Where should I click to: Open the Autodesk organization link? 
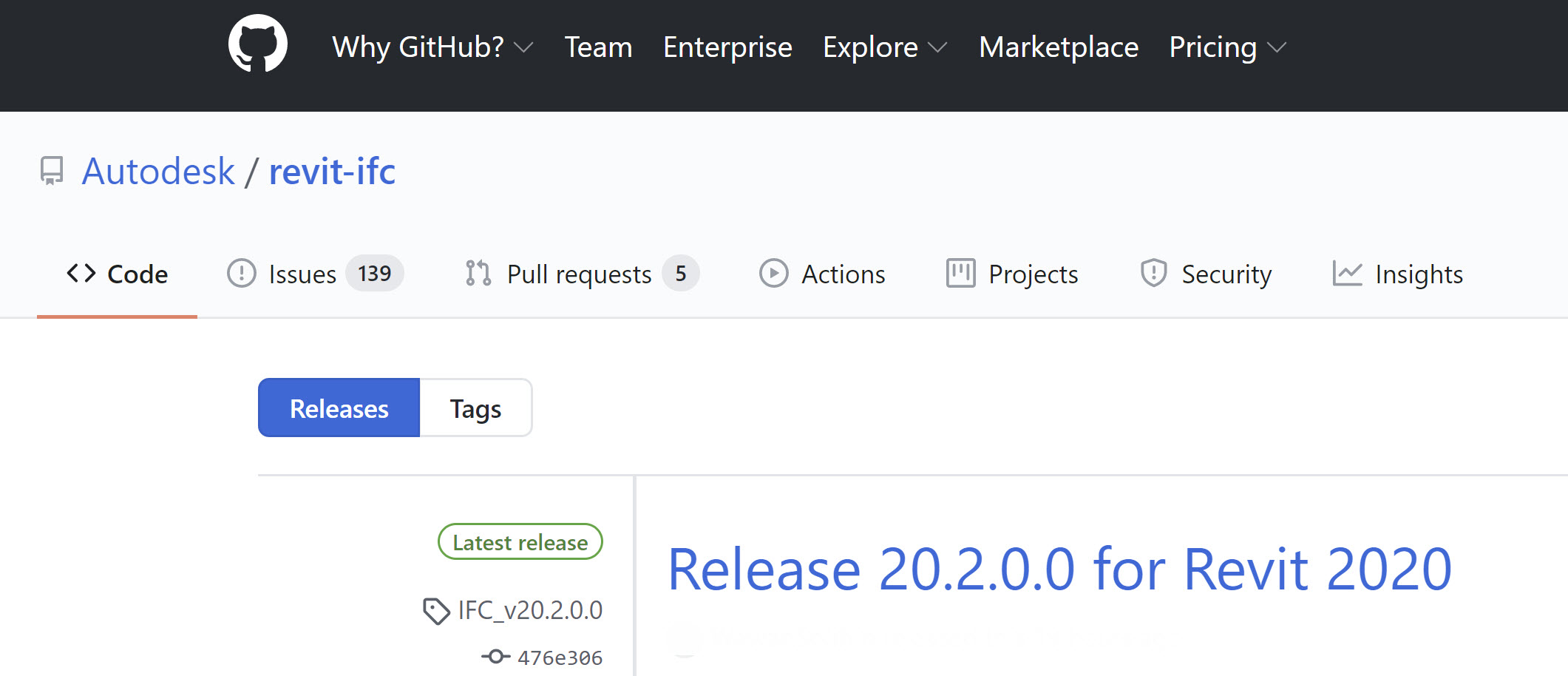coord(158,172)
